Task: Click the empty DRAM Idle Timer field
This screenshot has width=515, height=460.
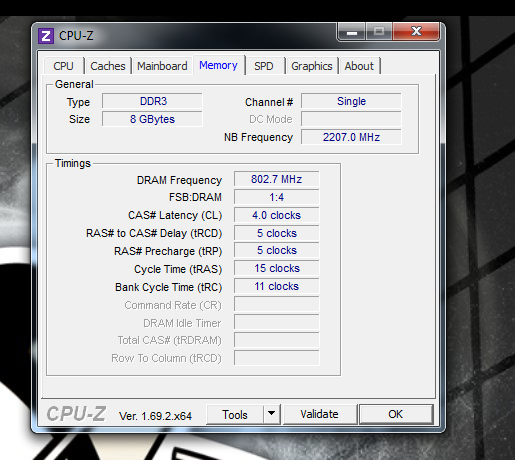Action: click(x=276, y=323)
